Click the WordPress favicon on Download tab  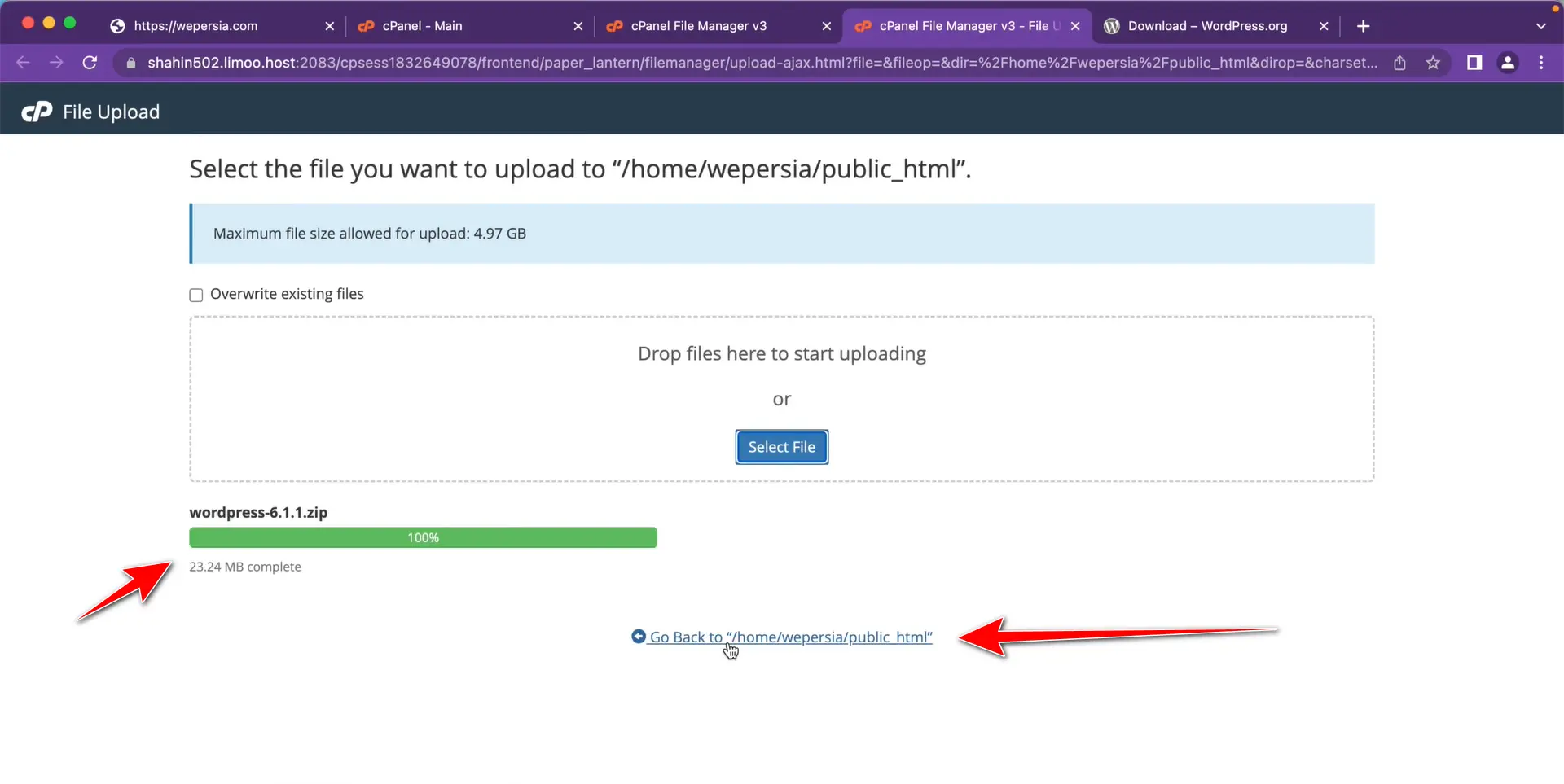1111,26
